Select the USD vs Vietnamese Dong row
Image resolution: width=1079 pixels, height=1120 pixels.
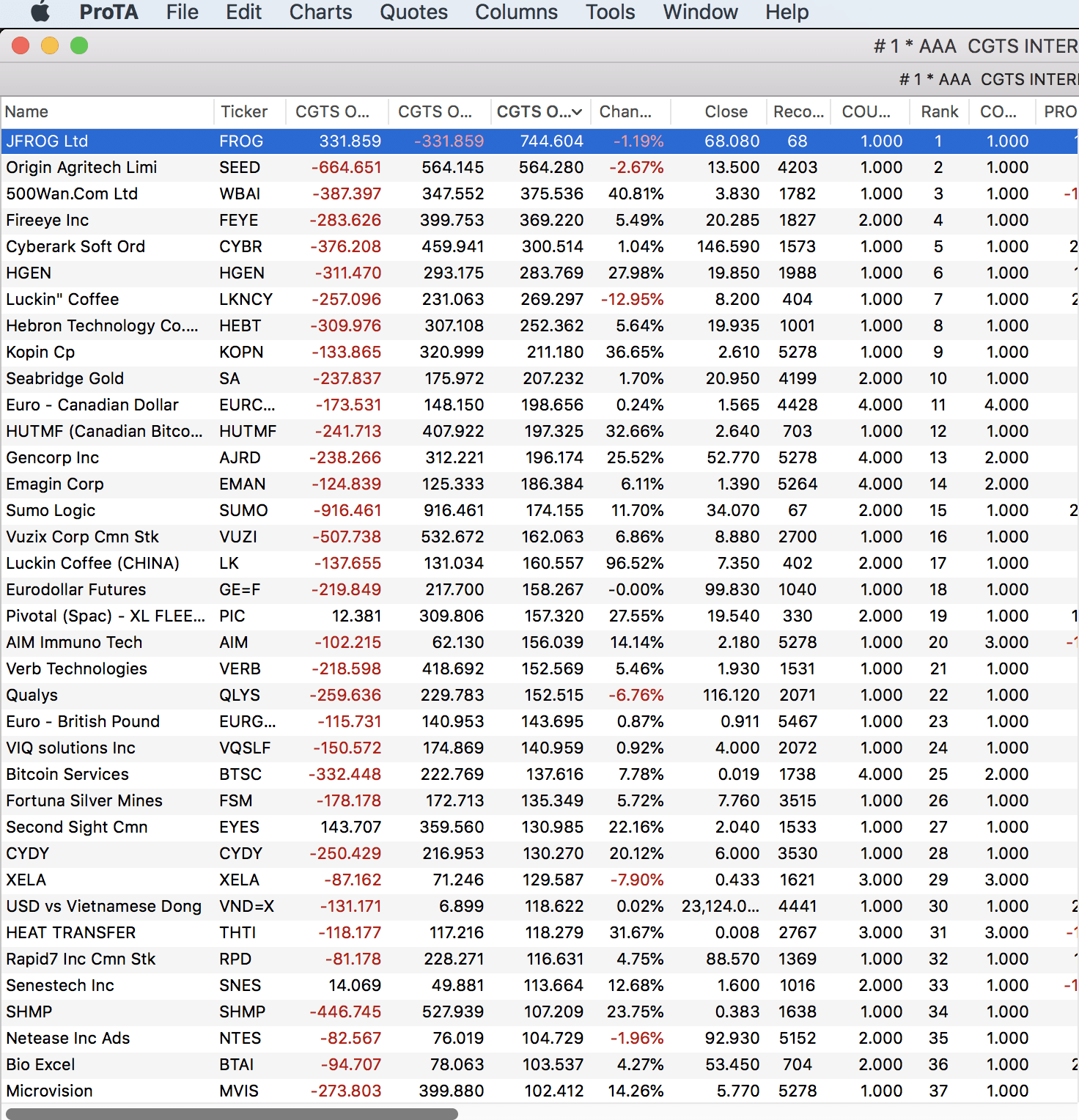(539, 906)
